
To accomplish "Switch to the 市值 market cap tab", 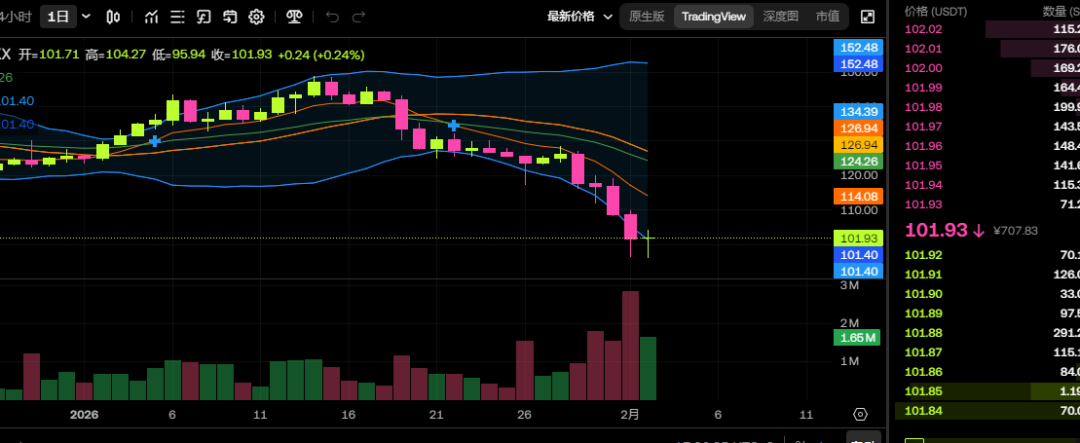I will tap(827, 16).
